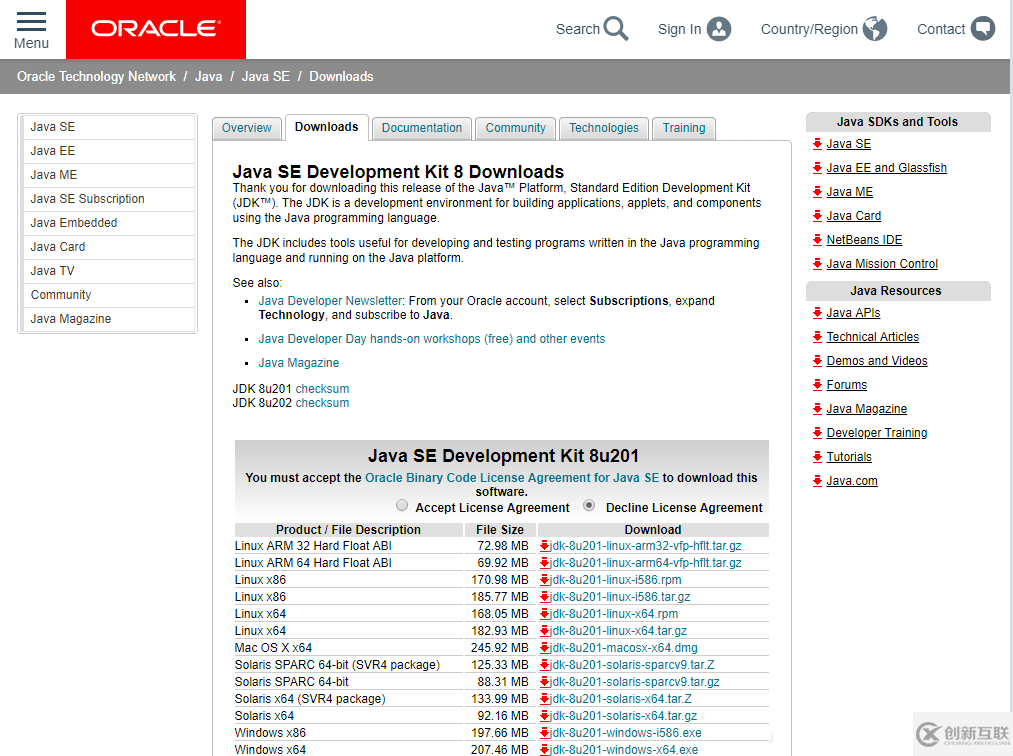Viewport: 1013px width, 756px height.
Task: Open Java Embedded in left sidebar
Action: [74, 223]
